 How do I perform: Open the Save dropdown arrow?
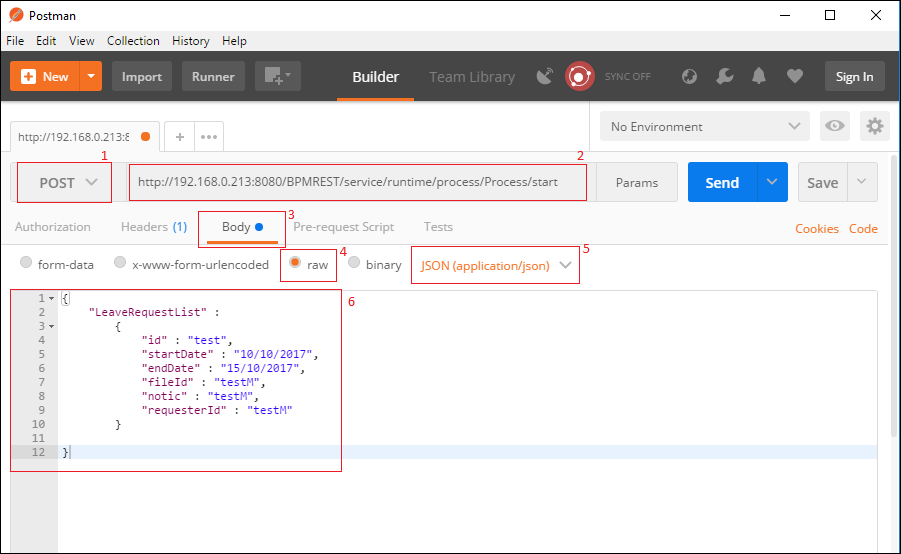tap(862, 182)
